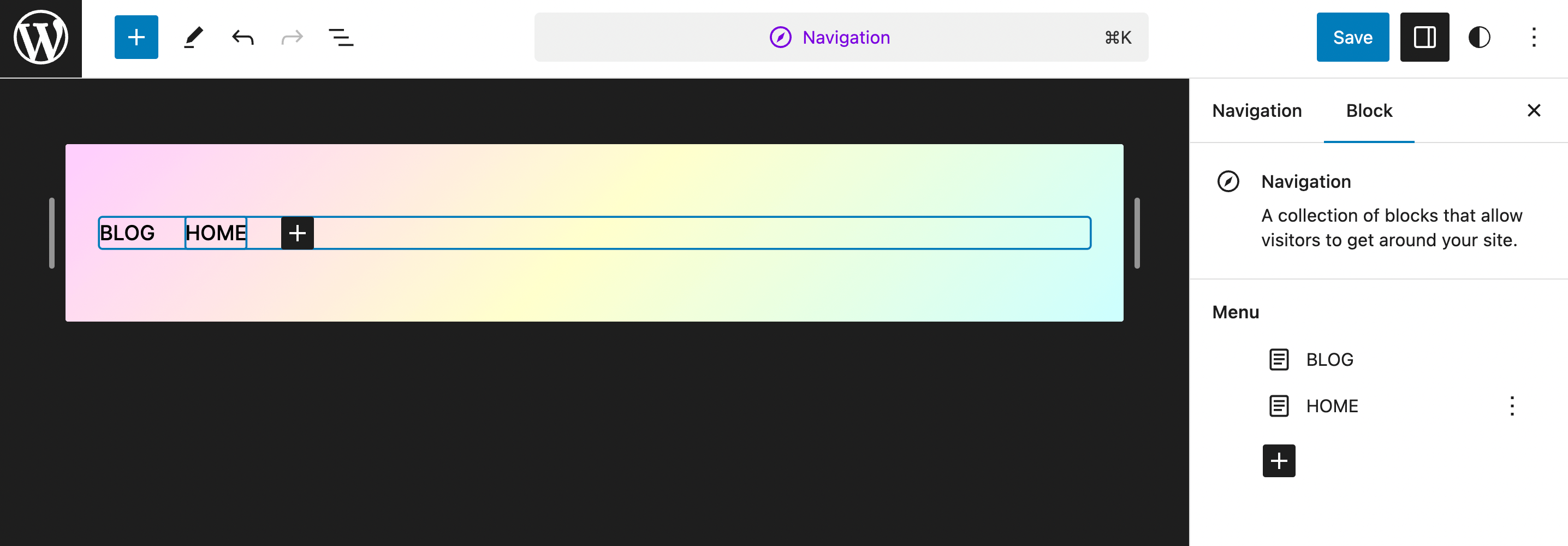The image size is (1568, 546).
Task: Open the Document Overview list view
Action: 341,37
